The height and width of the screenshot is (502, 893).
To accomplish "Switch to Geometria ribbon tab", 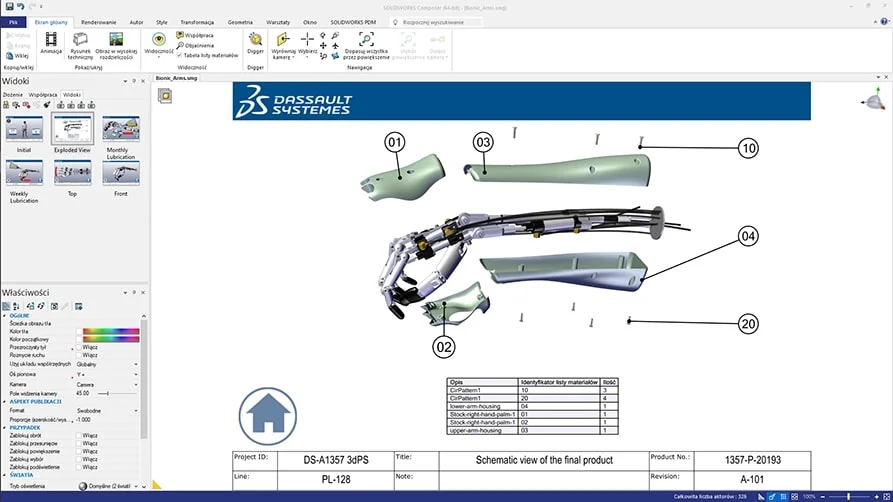I will [x=240, y=22].
